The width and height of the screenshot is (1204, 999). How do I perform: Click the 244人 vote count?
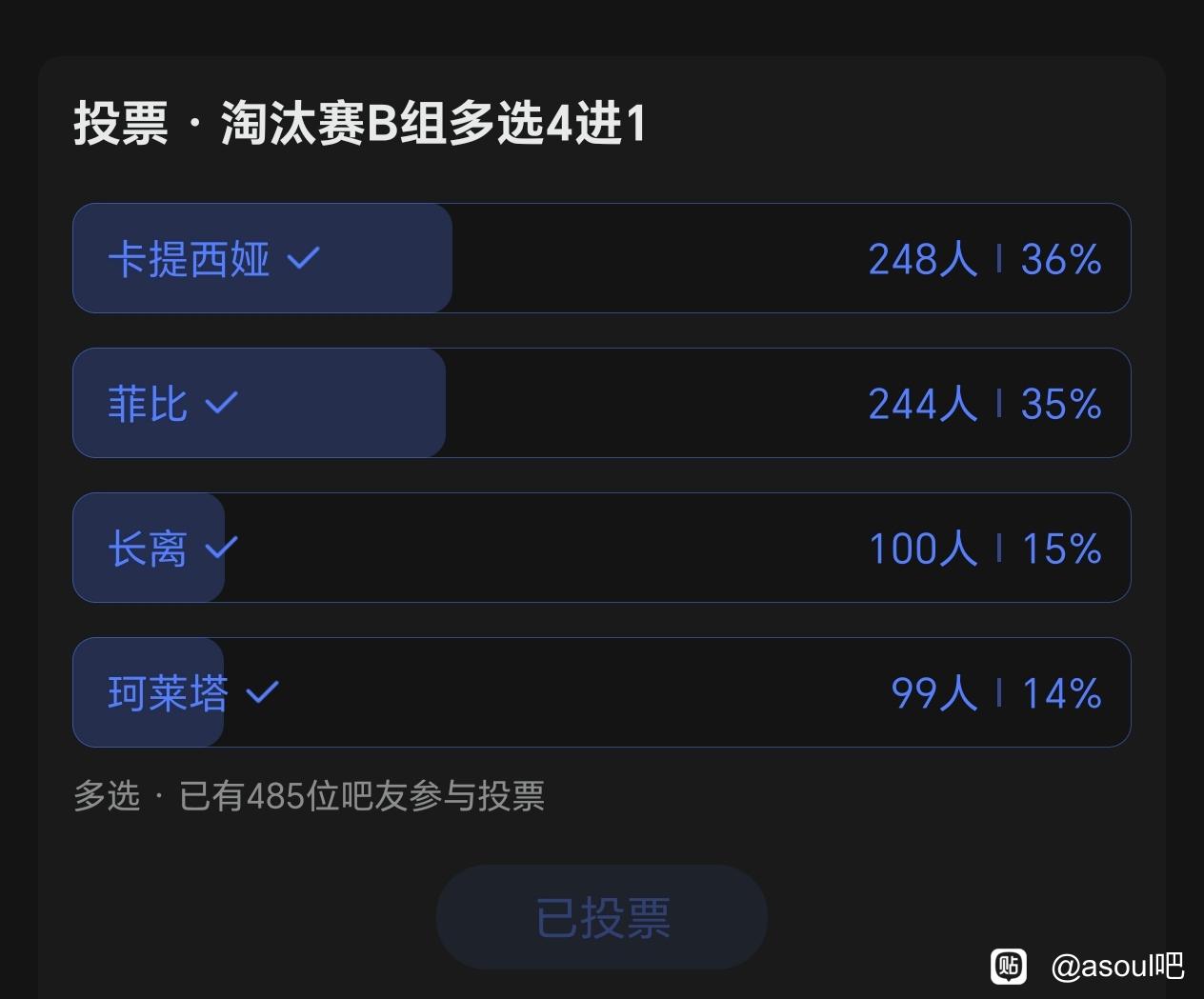click(922, 404)
